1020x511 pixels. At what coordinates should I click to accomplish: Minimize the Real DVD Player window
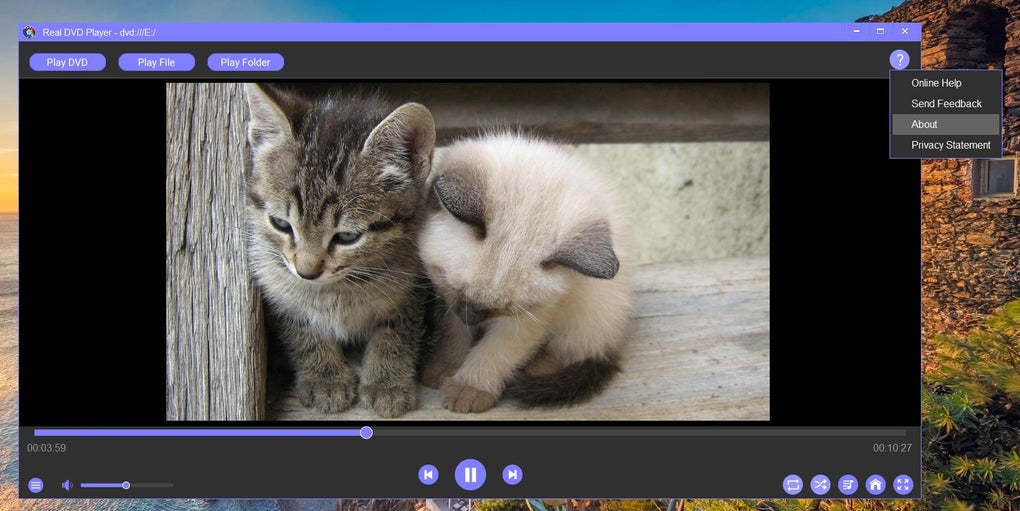tap(857, 31)
